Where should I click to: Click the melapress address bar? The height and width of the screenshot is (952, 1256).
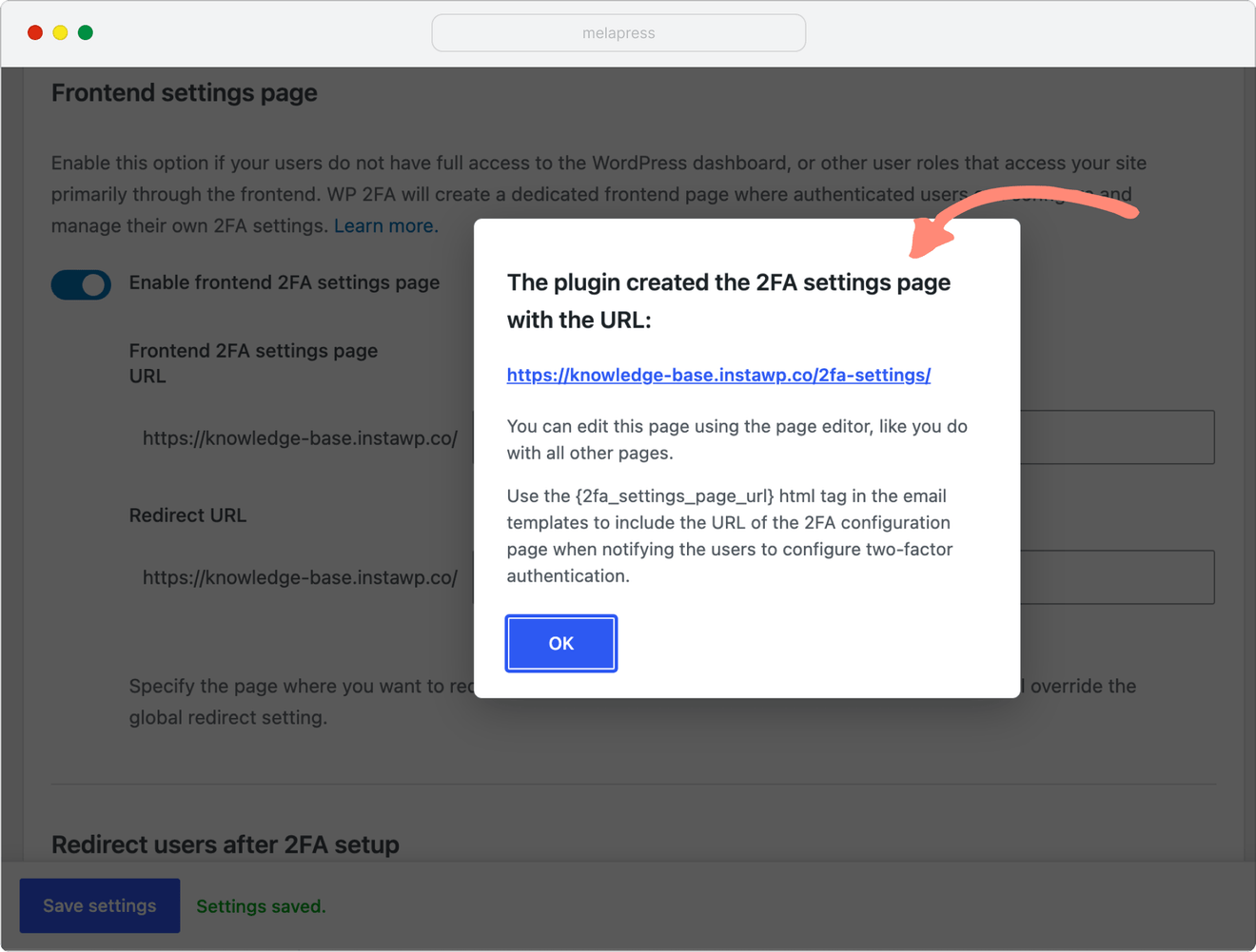(x=618, y=33)
